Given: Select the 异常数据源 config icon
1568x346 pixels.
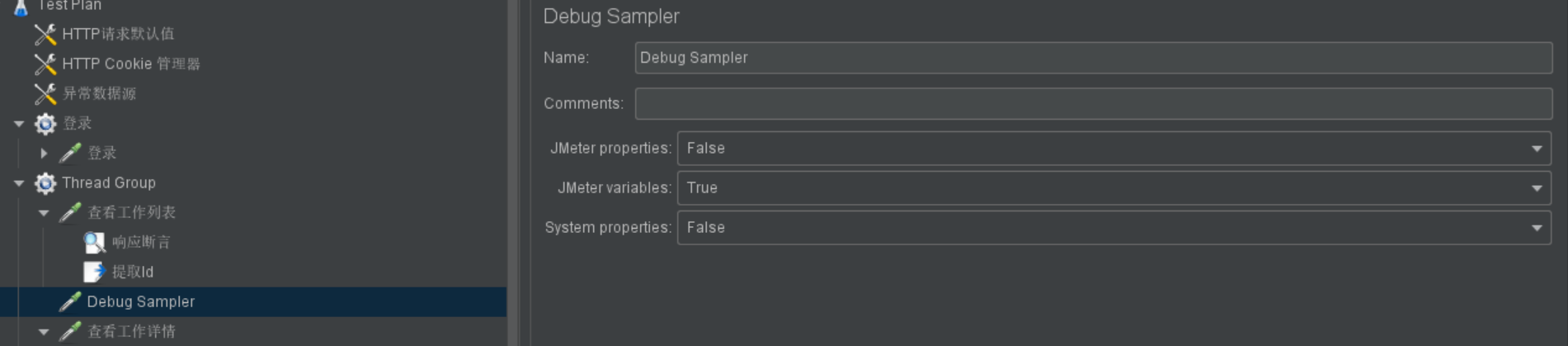Looking at the screenshot, I should 45,93.
